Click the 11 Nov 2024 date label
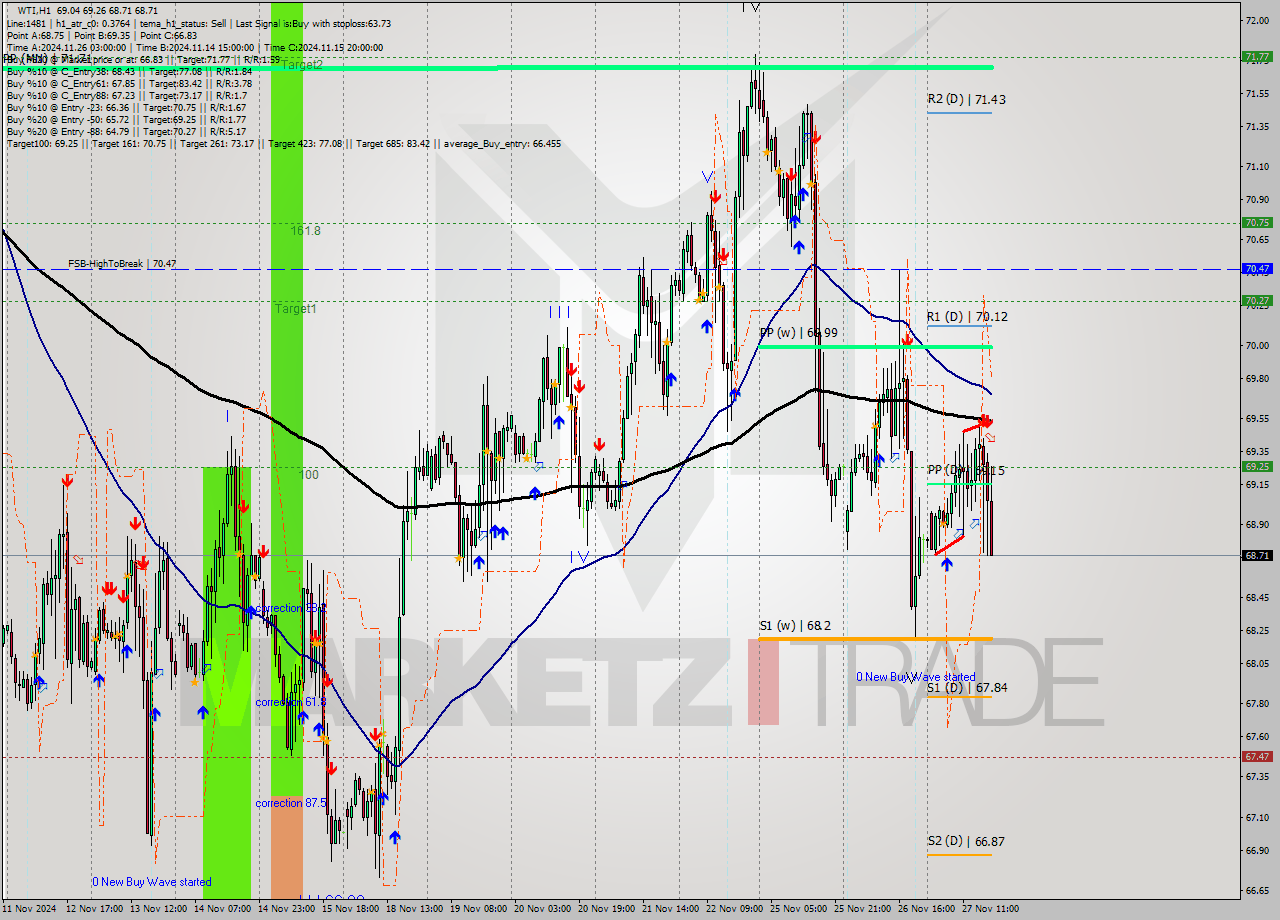The height and width of the screenshot is (920, 1280). [31, 909]
